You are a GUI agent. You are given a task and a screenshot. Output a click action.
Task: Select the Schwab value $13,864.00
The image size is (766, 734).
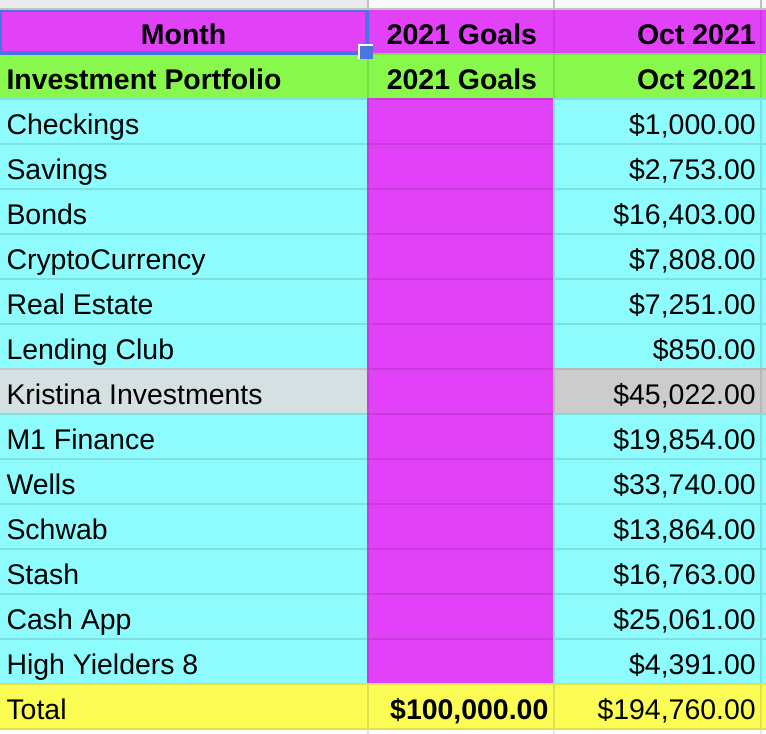[659, 529]
